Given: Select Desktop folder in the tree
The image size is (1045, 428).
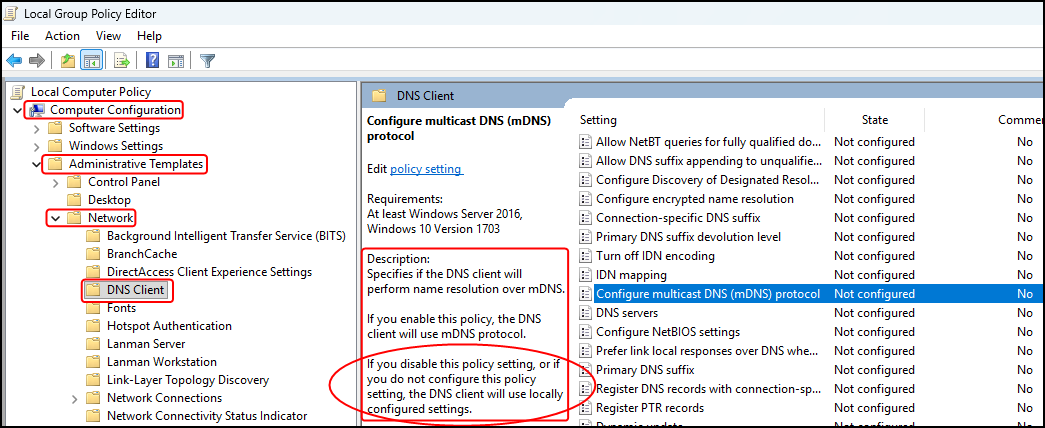Looking at the screenshot, I should pos(109,200).
